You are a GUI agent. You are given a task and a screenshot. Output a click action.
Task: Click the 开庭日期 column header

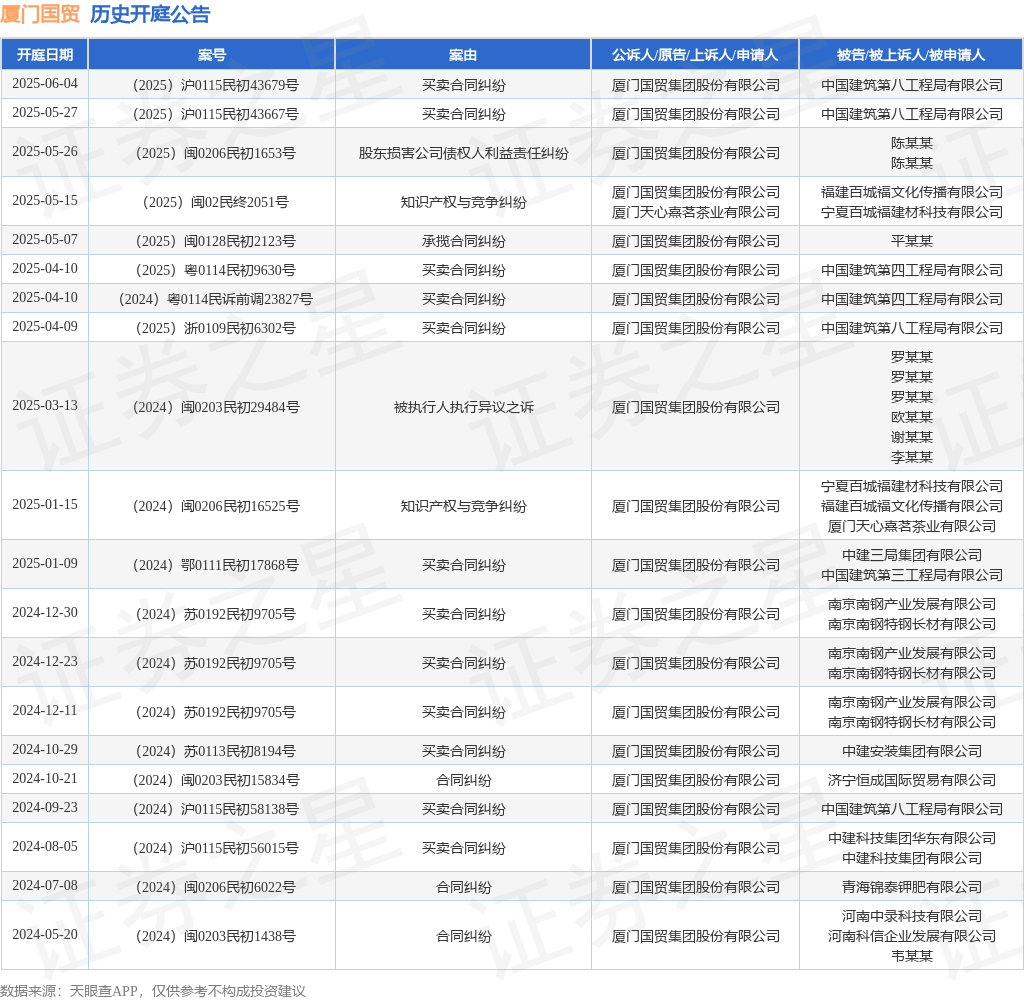(x=44, y=55)
